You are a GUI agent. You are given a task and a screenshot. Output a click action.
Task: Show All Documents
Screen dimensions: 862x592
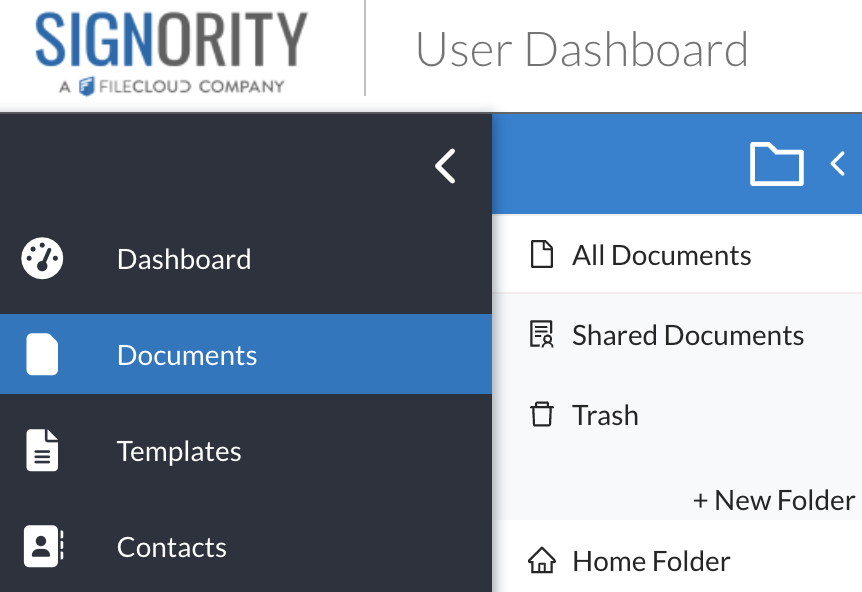pyautogui.click(x=677, y=255)
